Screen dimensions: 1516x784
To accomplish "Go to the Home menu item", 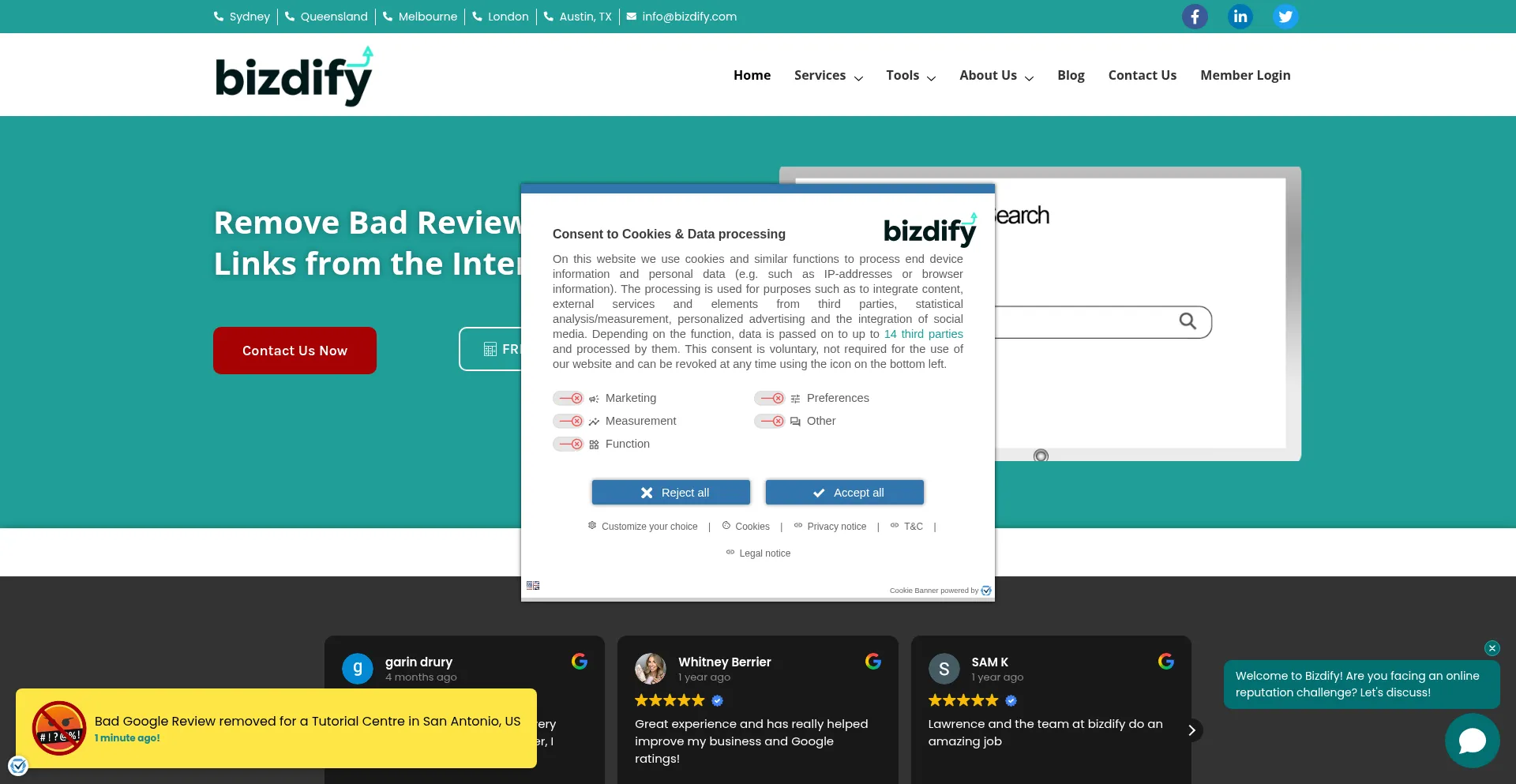I will click(x=752, y=75).
